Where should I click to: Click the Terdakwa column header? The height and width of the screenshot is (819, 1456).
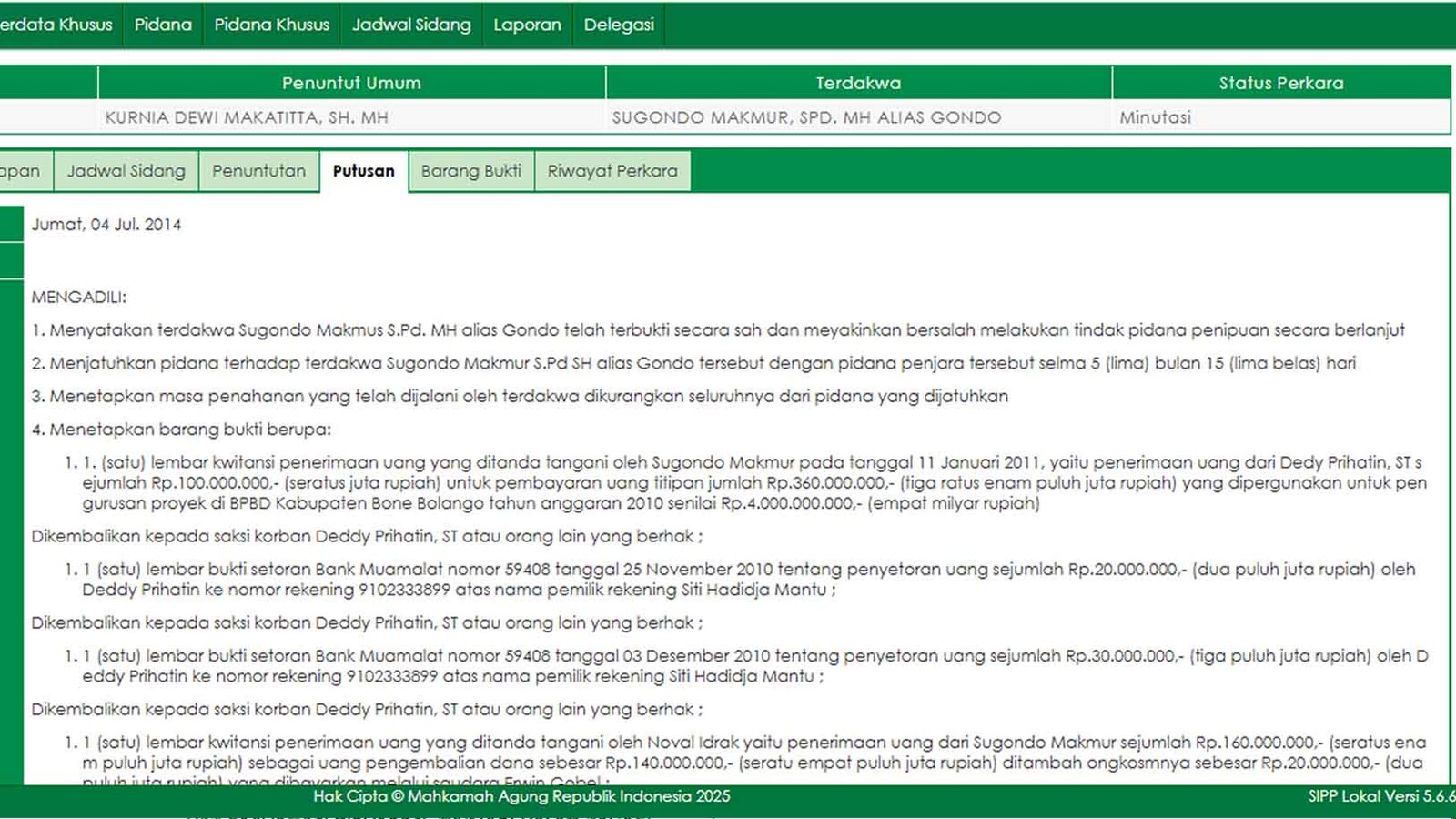pyautogui.click(x=858, y=83)
